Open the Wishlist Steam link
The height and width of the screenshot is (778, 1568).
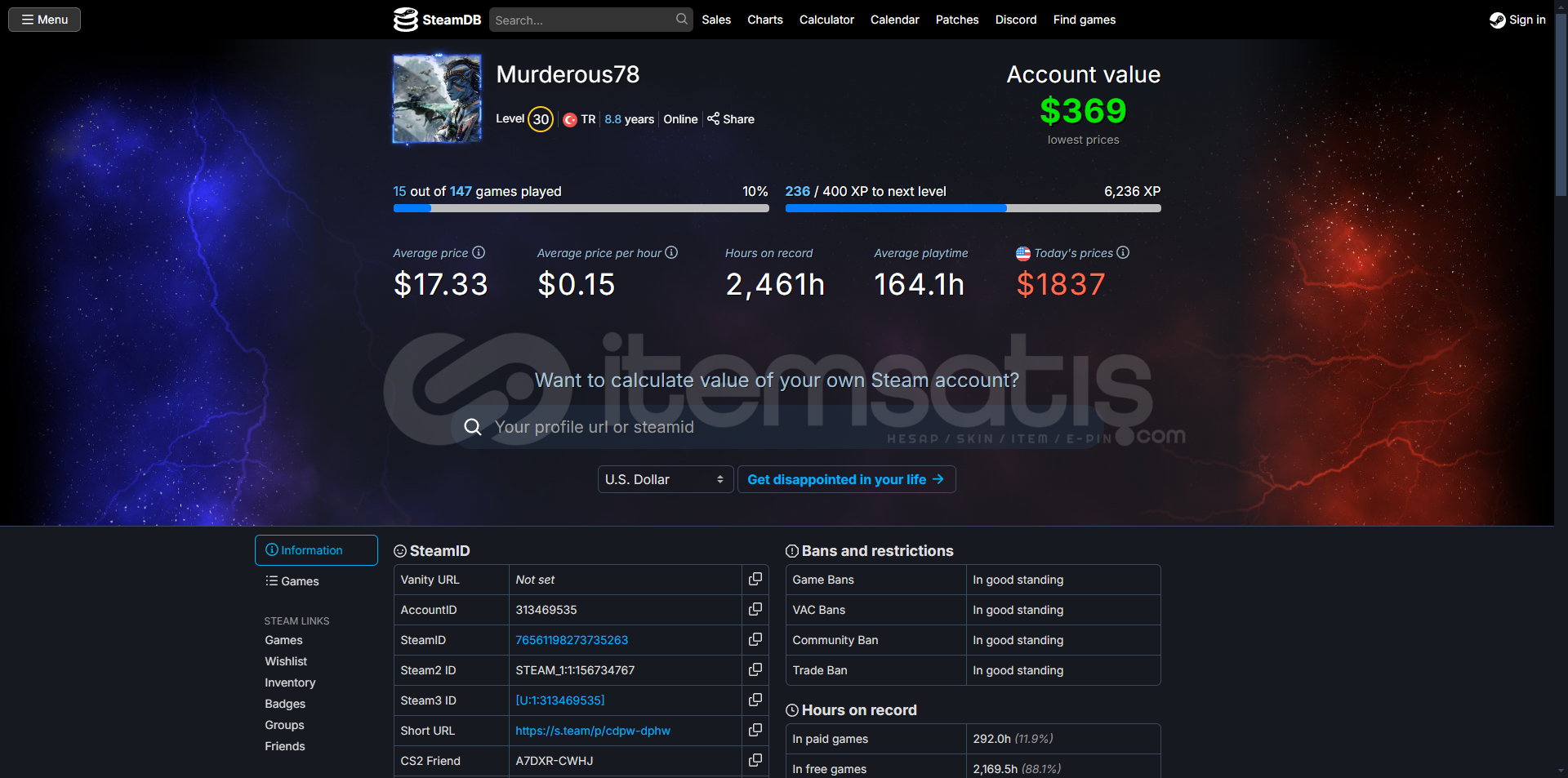(x=286, y=661)
